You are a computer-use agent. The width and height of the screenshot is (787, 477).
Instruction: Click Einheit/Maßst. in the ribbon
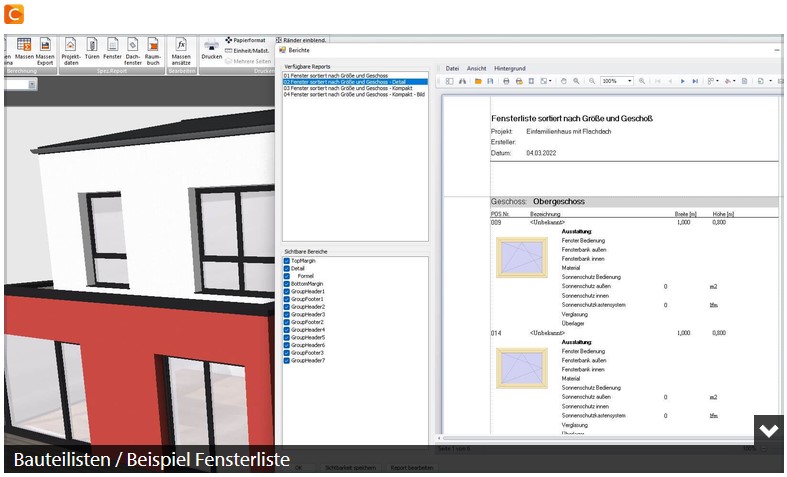tap(246, 51)
